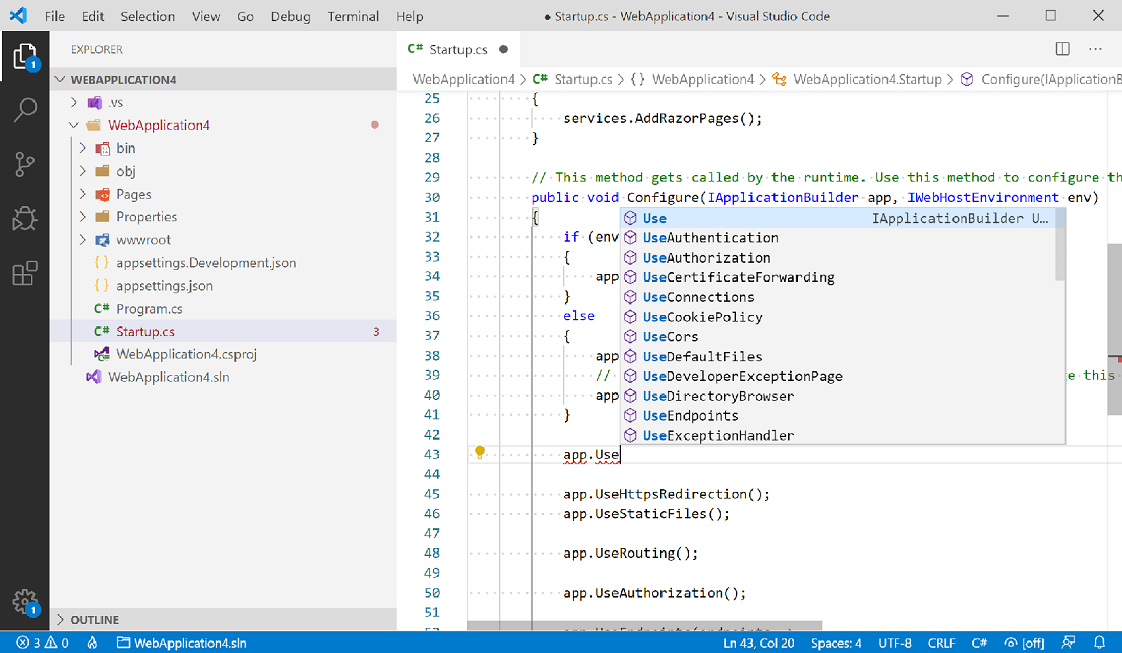Open the Search view in activity bar

[25, 108]
